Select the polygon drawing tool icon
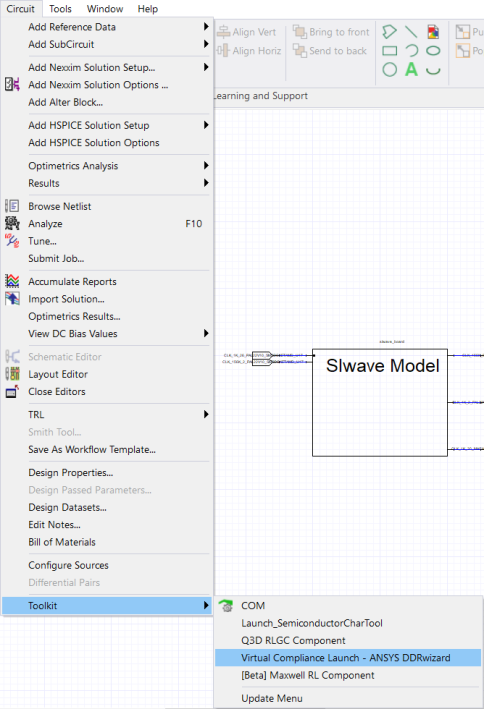The height and width of the screenshot is (709, 484). [389, 32]
